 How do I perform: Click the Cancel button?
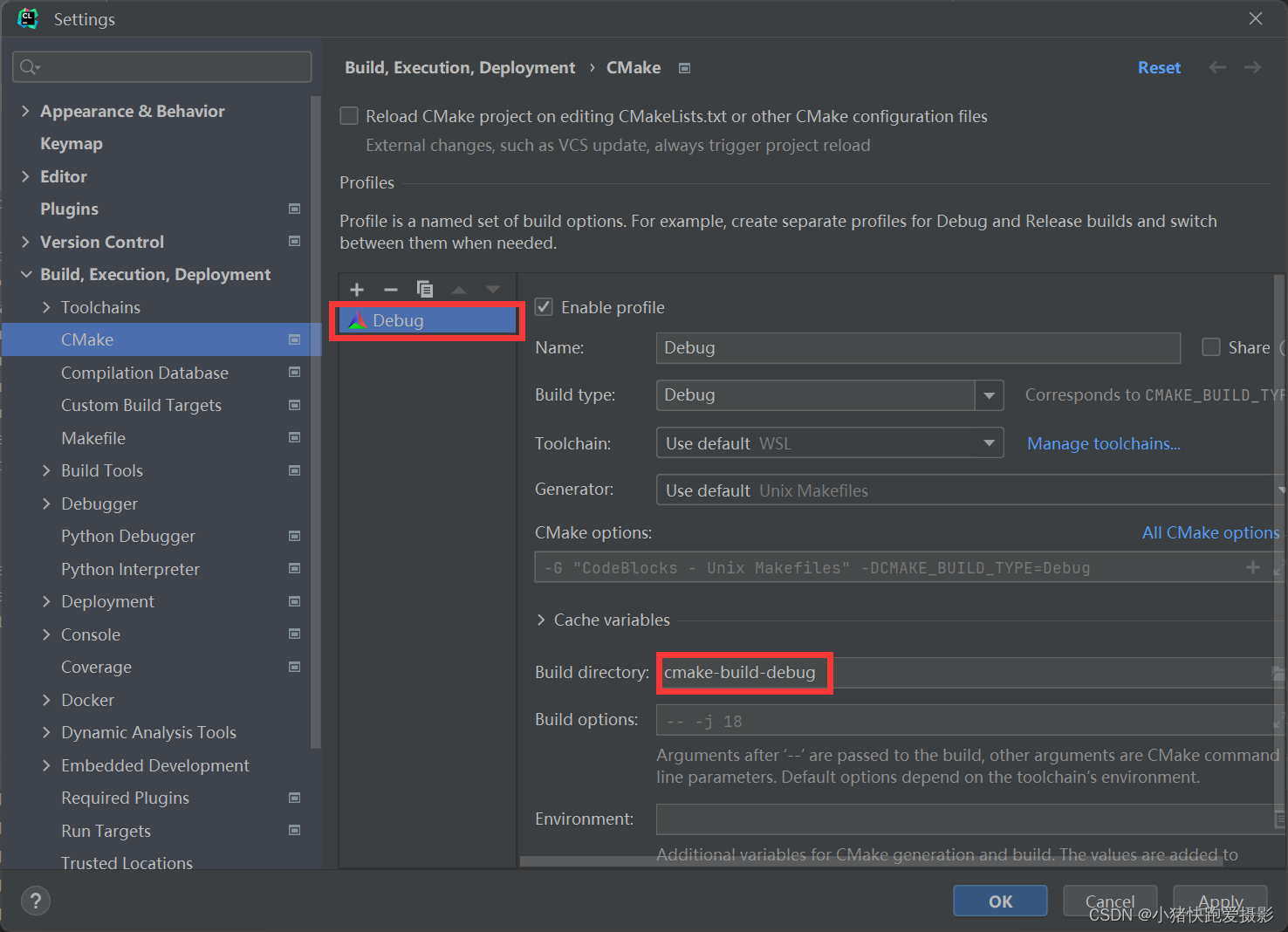[1110, 901]
